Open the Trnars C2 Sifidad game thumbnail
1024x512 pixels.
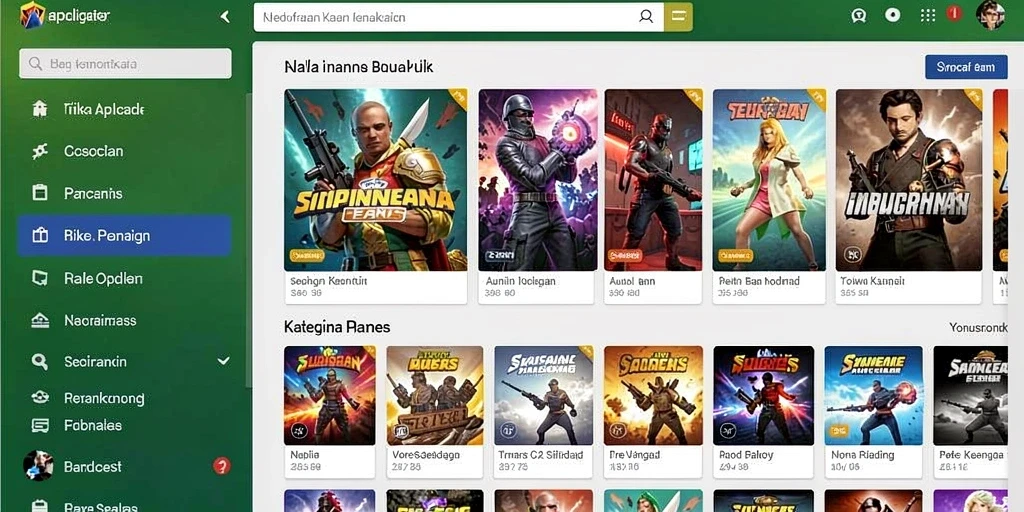(544, 396)
